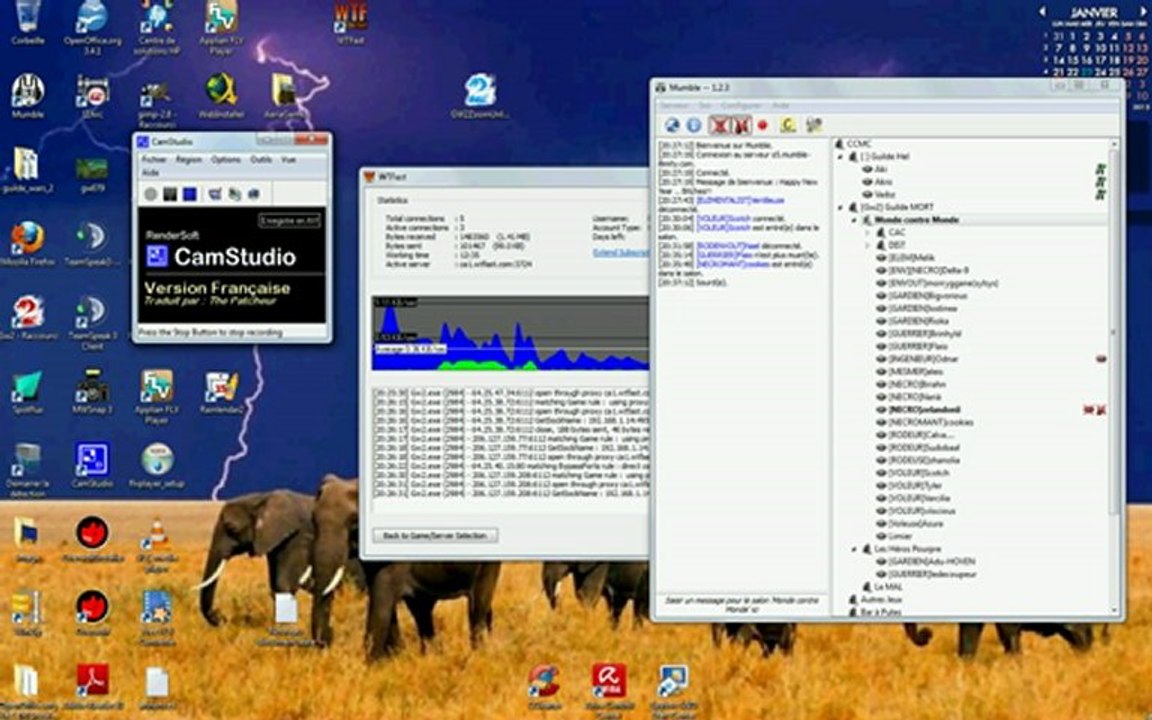Image resolution: width=1152 pixels, height=720 pixels.
Task: Select user Veltz in Guilde Hel
Action: (x=885, y=194)
